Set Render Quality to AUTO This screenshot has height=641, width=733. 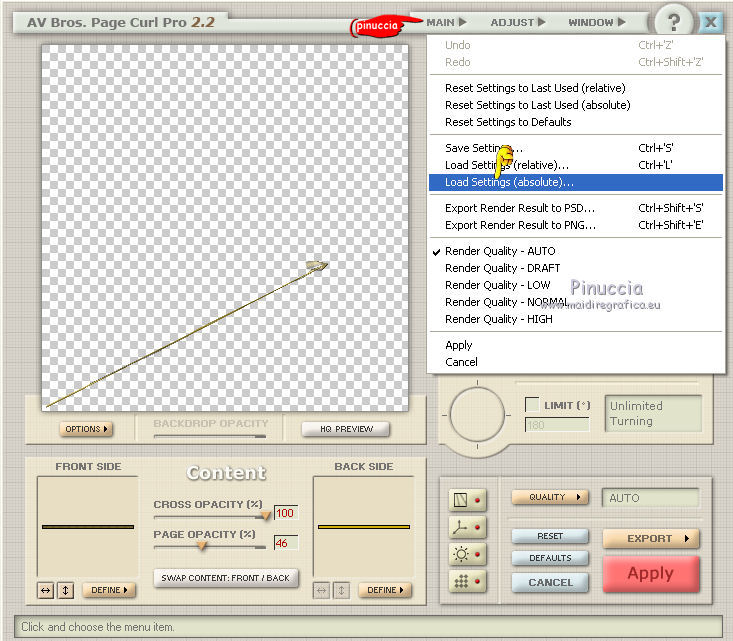(x=575, y=251)
